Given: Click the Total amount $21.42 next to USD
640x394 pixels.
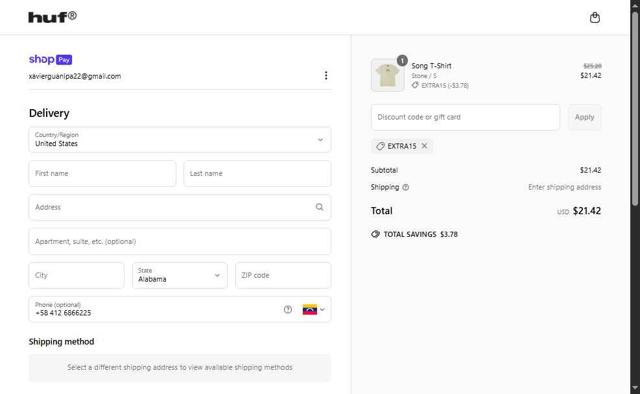Looking at the screenshot, I should [587, 211].
